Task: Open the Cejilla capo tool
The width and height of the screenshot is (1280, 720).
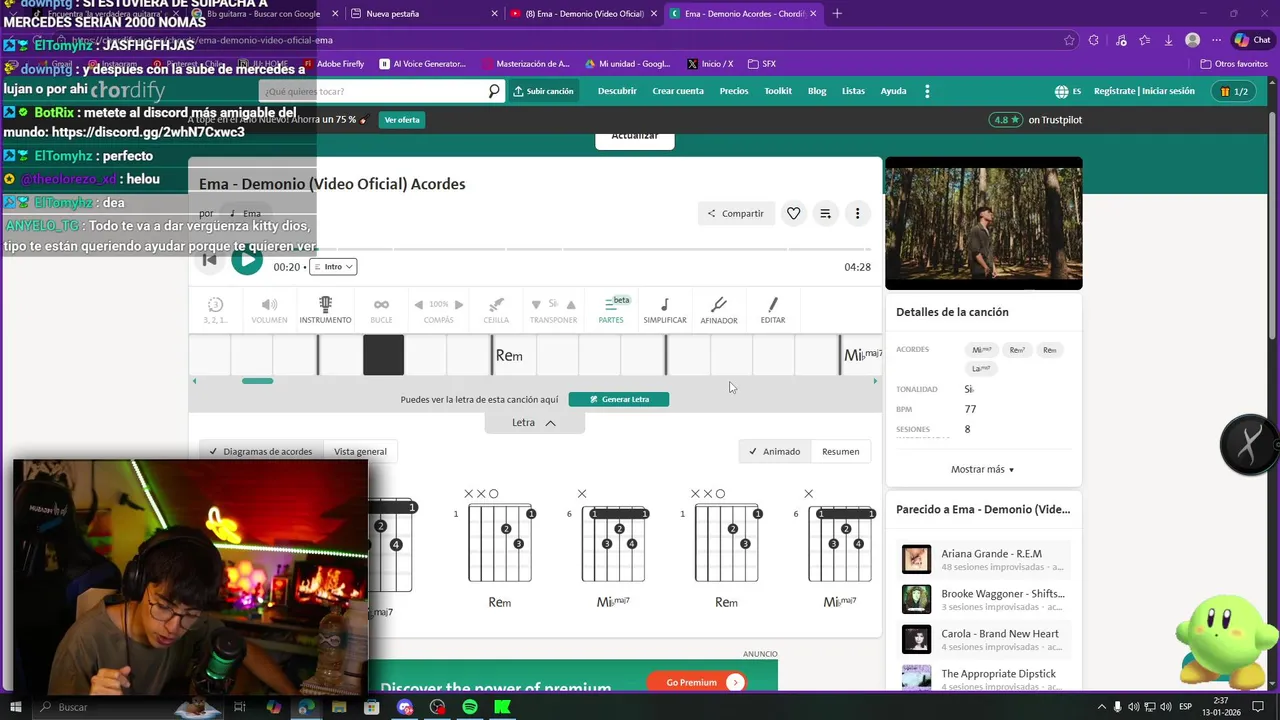Action: coord(496,310)
